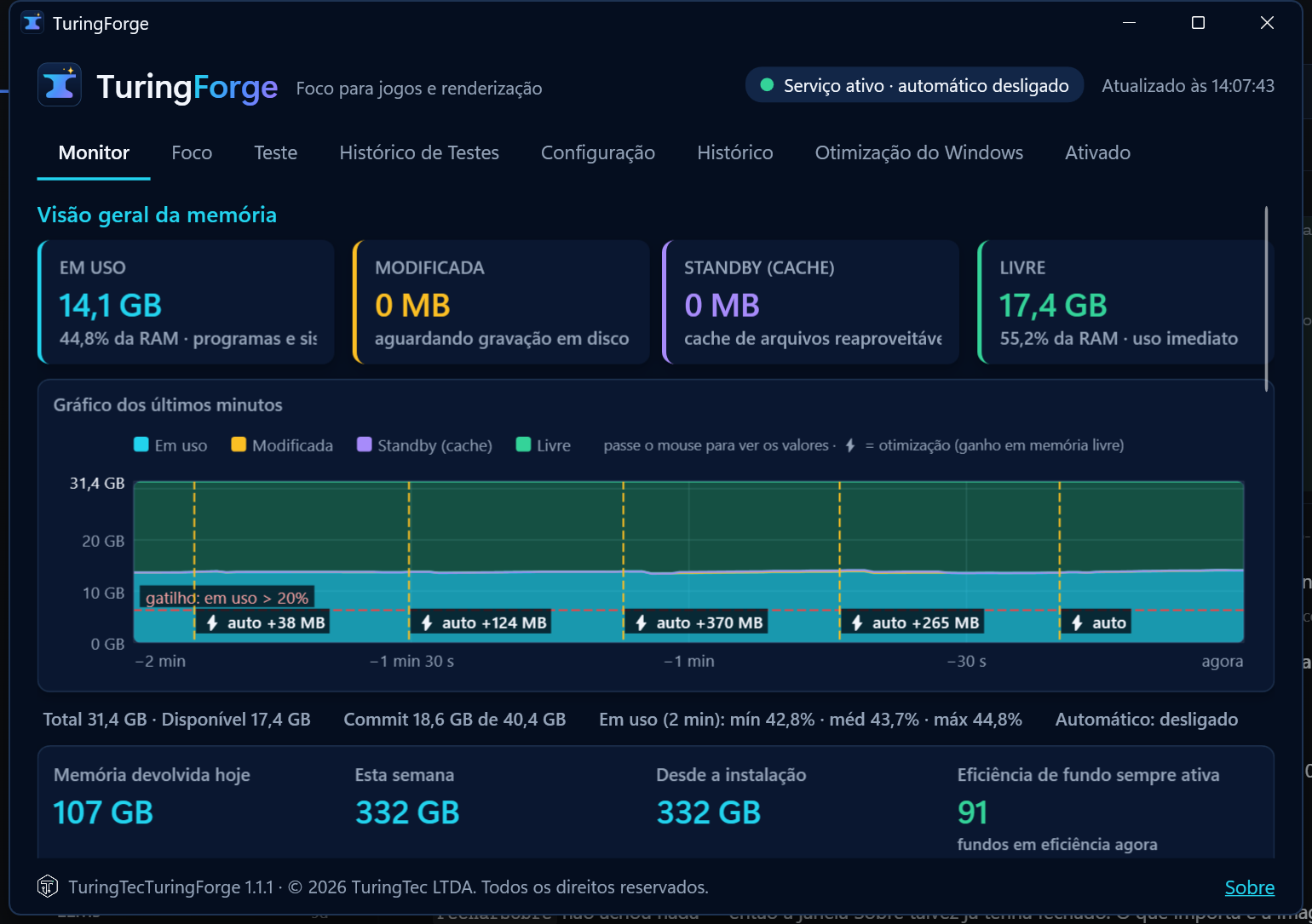Switch to the Foco tab

click(x=192, y=153)
